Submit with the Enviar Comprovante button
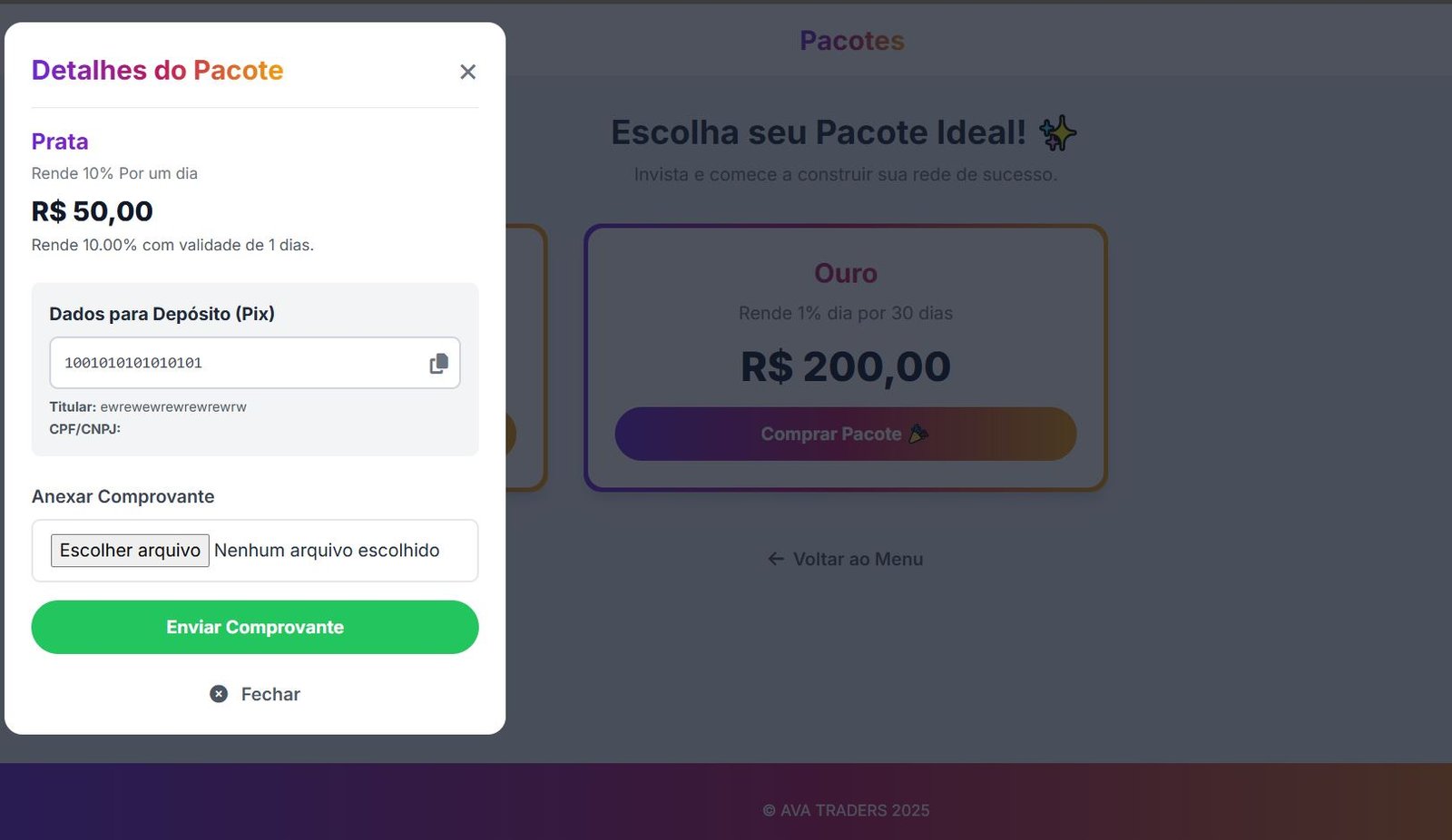This screenshot has width=1452, height=840. point(255,627)
